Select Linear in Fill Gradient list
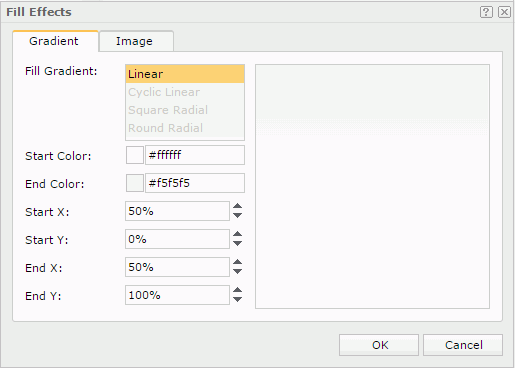 coord(185,74)
